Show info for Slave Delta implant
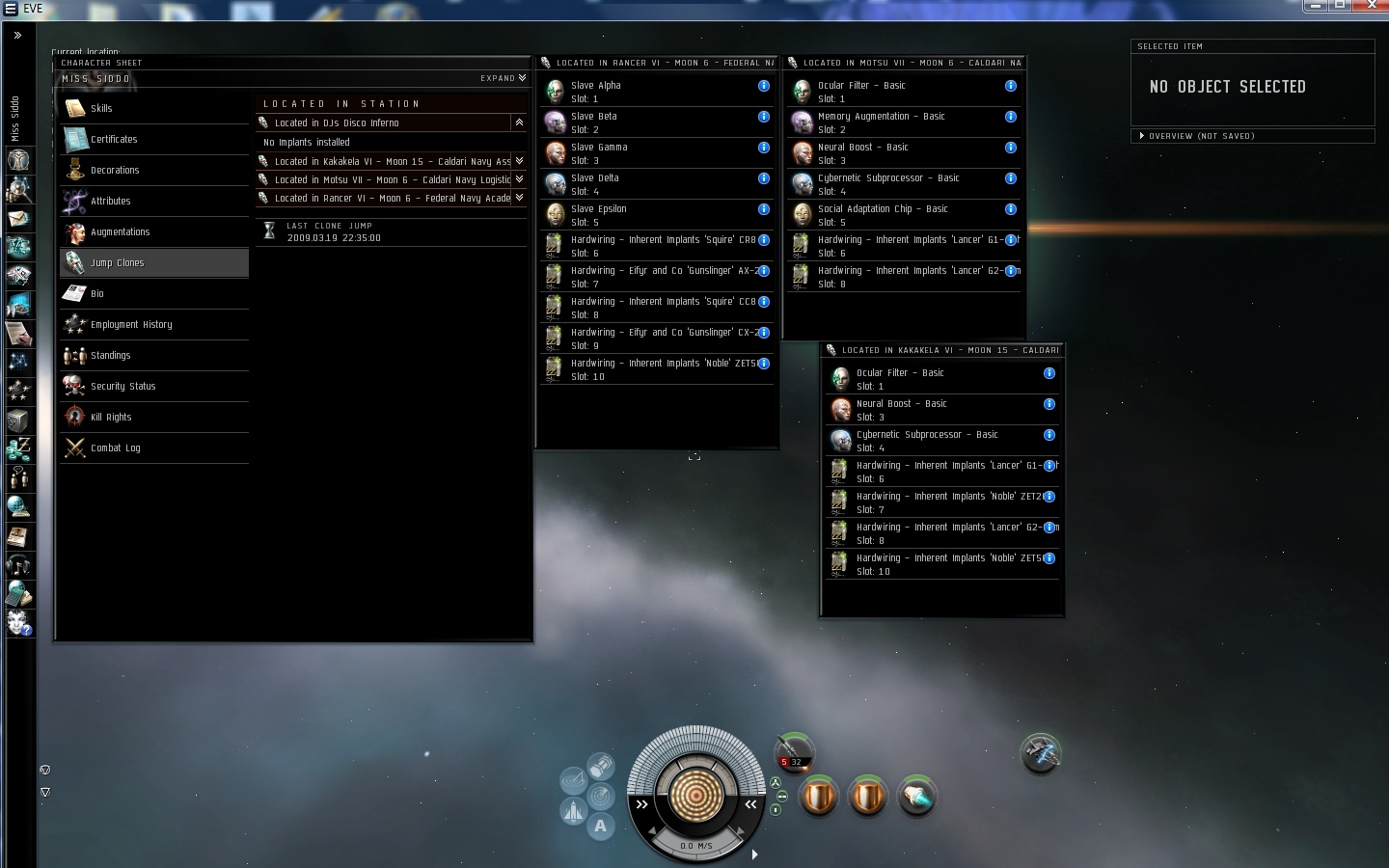 [764, 178]
